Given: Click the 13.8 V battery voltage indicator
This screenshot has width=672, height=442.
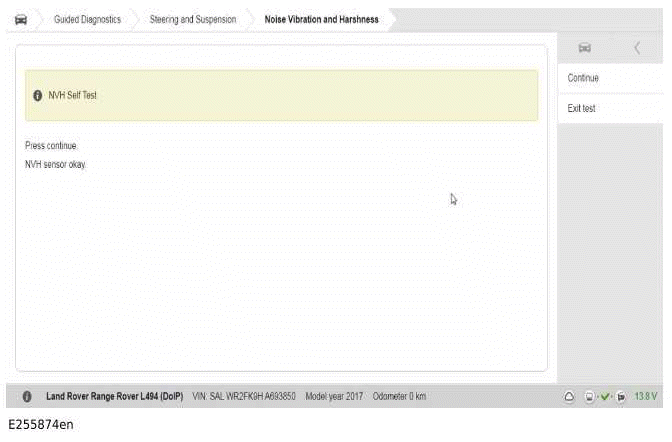Looking at the screenshot, I should (x=645, y=397).
